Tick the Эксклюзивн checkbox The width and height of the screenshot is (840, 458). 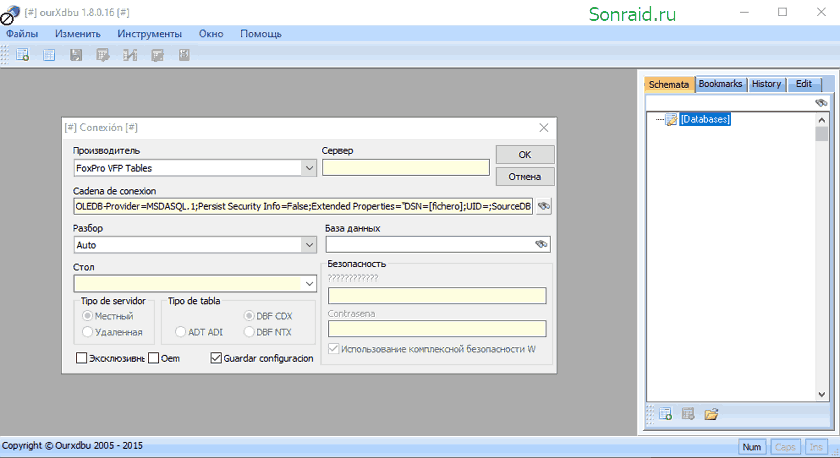81,358
